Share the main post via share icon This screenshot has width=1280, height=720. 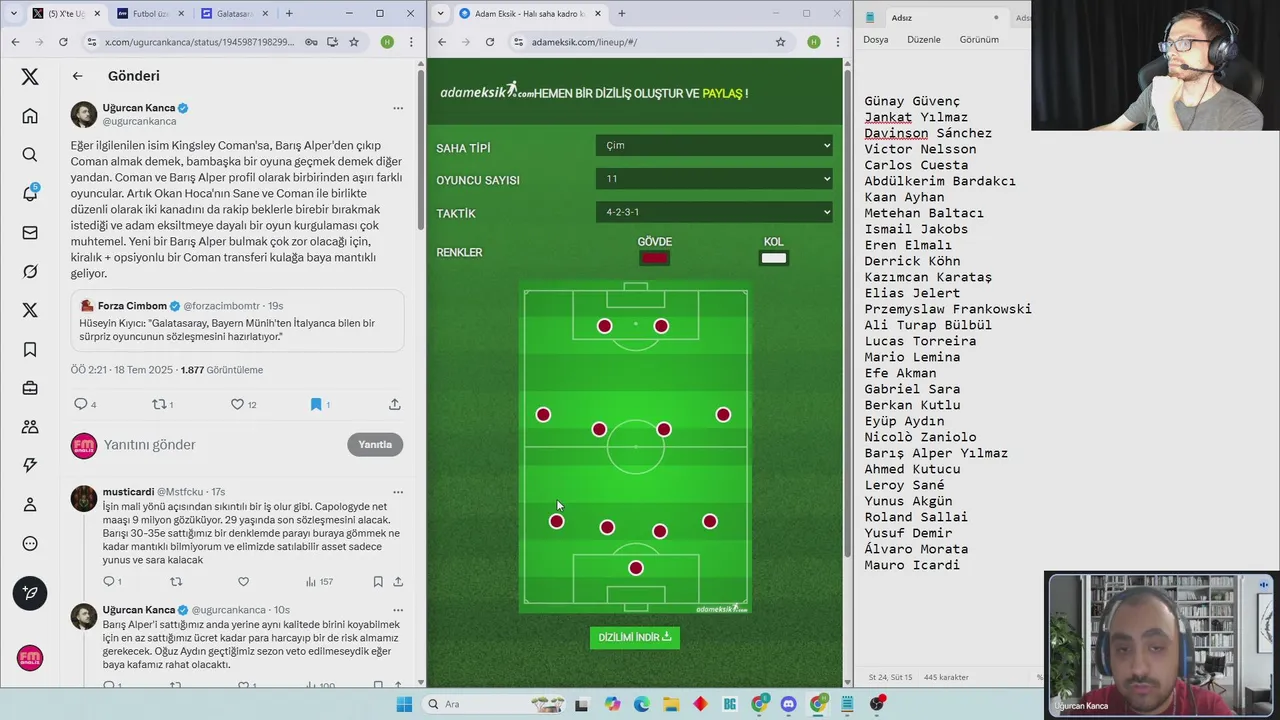click(x=395, y=404)
